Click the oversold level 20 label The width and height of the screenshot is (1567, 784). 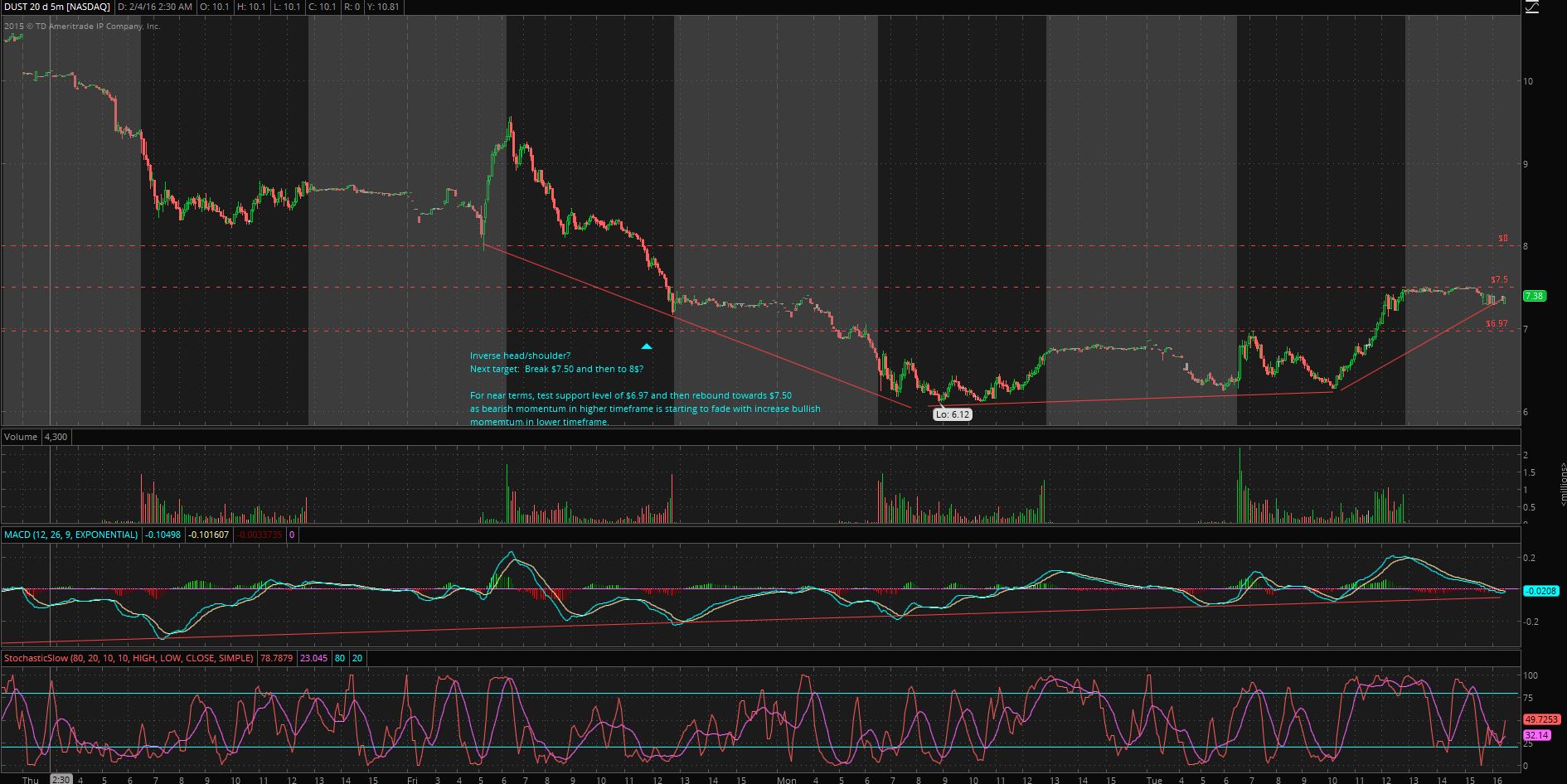pos(357,658)
